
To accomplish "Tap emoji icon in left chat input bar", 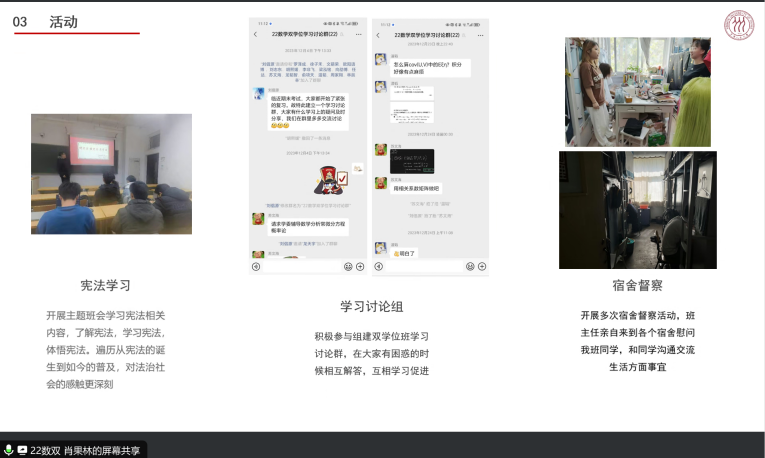I will pyautogui.click(x=348, y=267).
